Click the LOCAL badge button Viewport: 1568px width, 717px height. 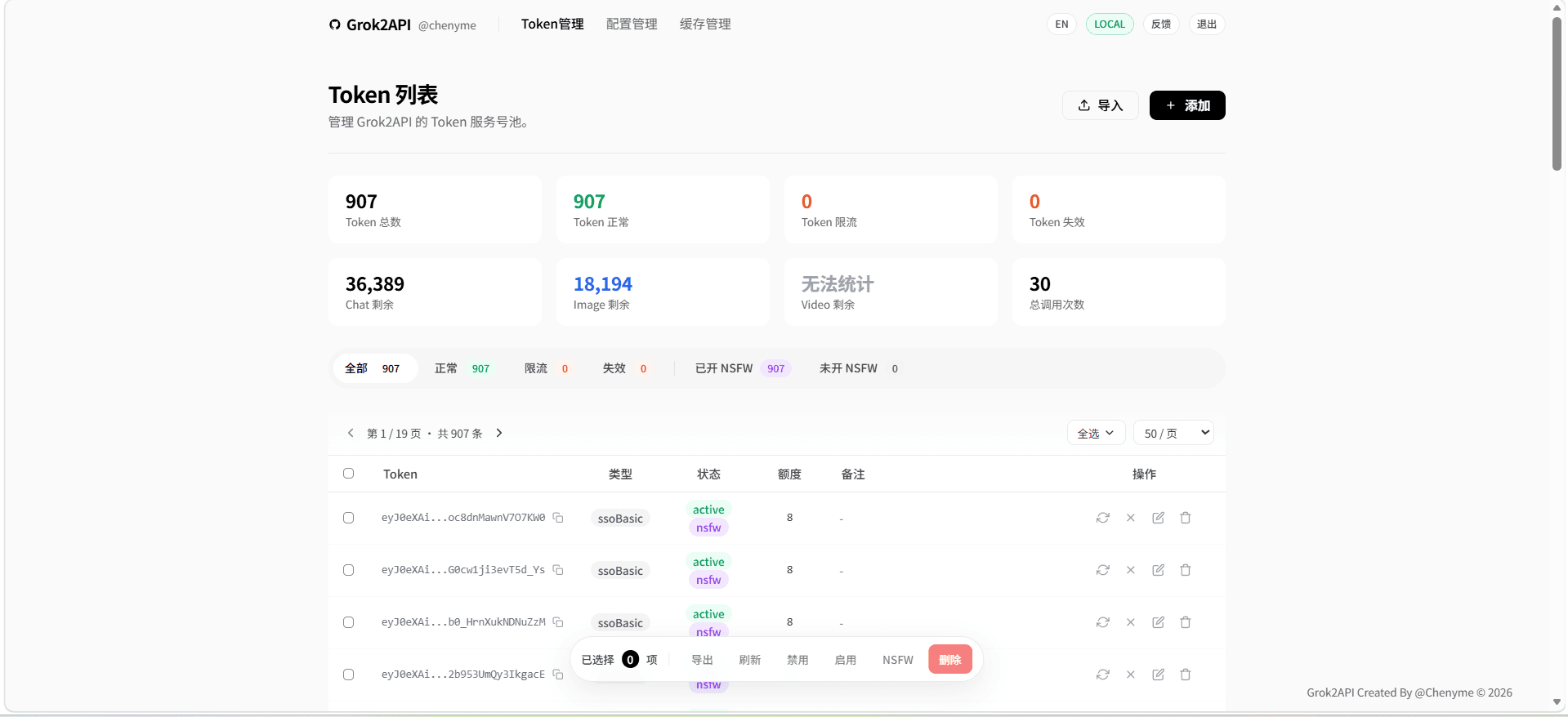pos(1110,24)
